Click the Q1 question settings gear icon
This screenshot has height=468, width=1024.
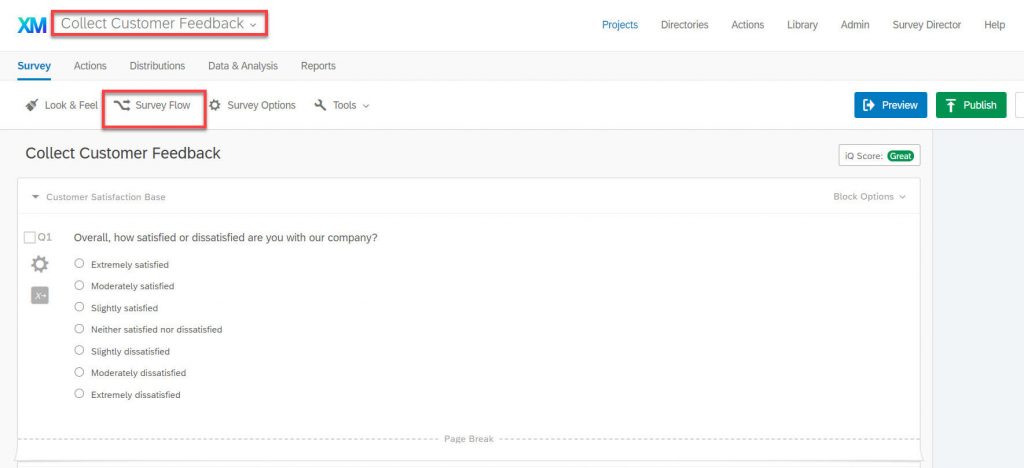(40, 264)
